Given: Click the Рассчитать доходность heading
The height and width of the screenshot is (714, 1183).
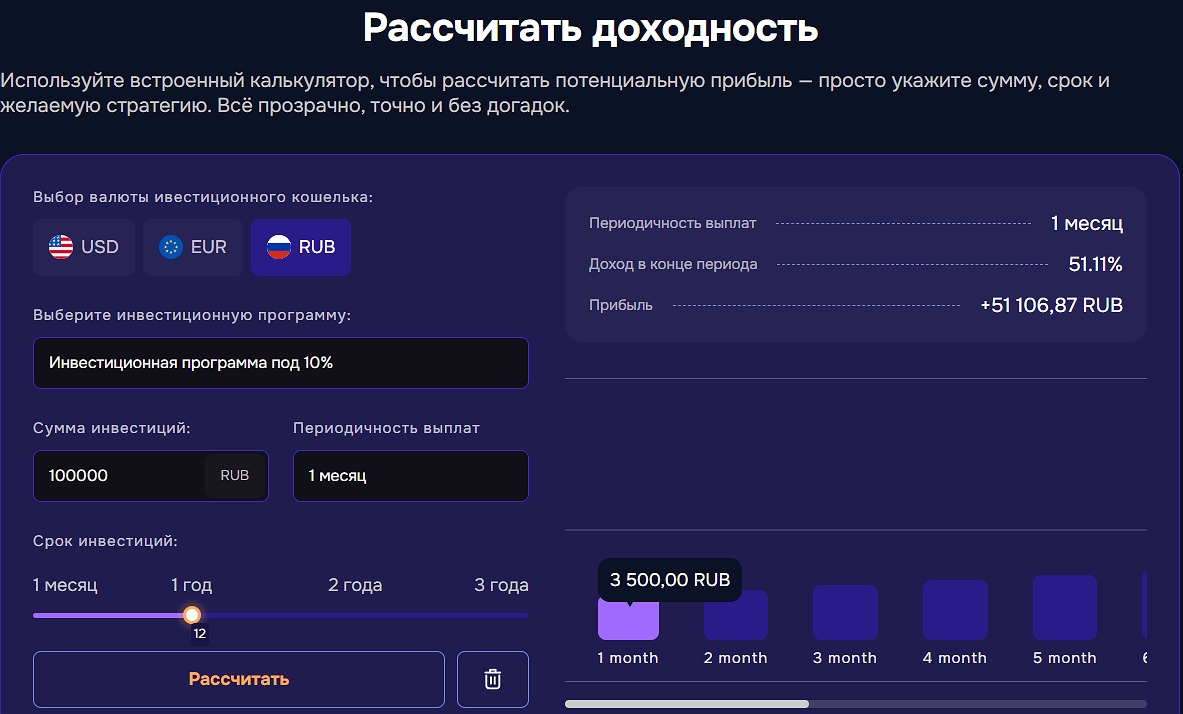Looking at the screenshot, I should (591, 29).
